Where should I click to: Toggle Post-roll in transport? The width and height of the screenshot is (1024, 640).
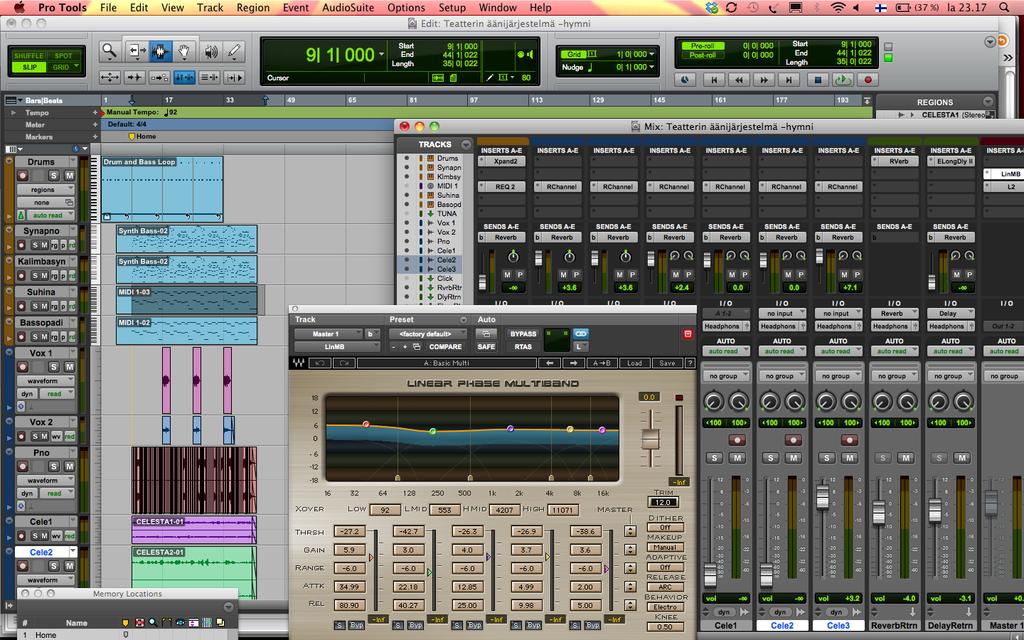click(703, 55)
